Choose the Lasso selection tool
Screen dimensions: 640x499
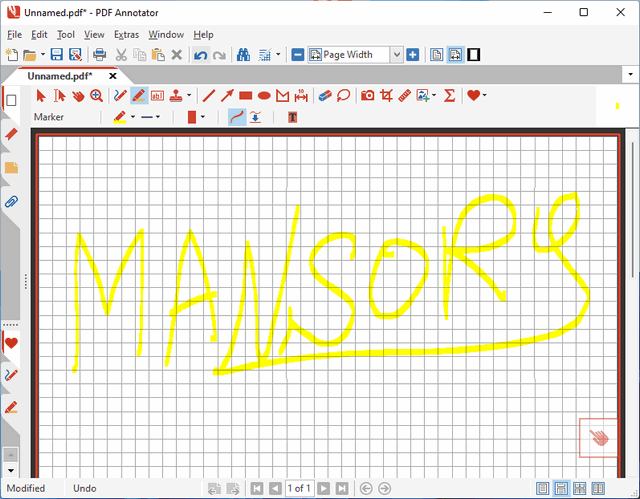tap(343, 96)
